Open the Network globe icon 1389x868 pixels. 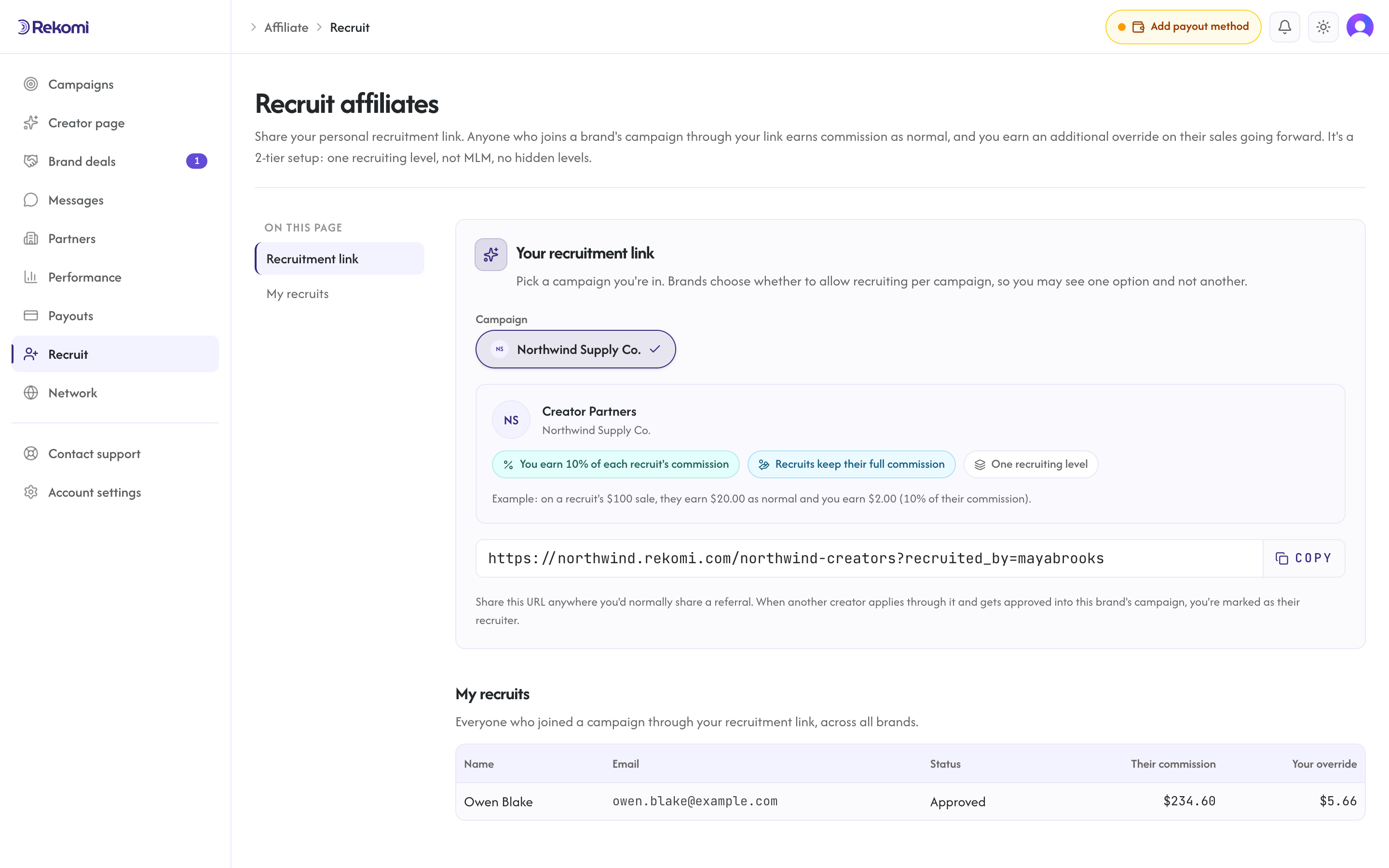click(31, 393)
